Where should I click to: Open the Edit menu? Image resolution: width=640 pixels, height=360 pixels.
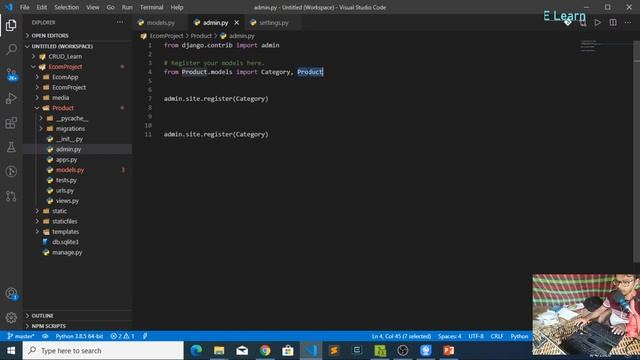pyautogui.click(x=42, y=7)
